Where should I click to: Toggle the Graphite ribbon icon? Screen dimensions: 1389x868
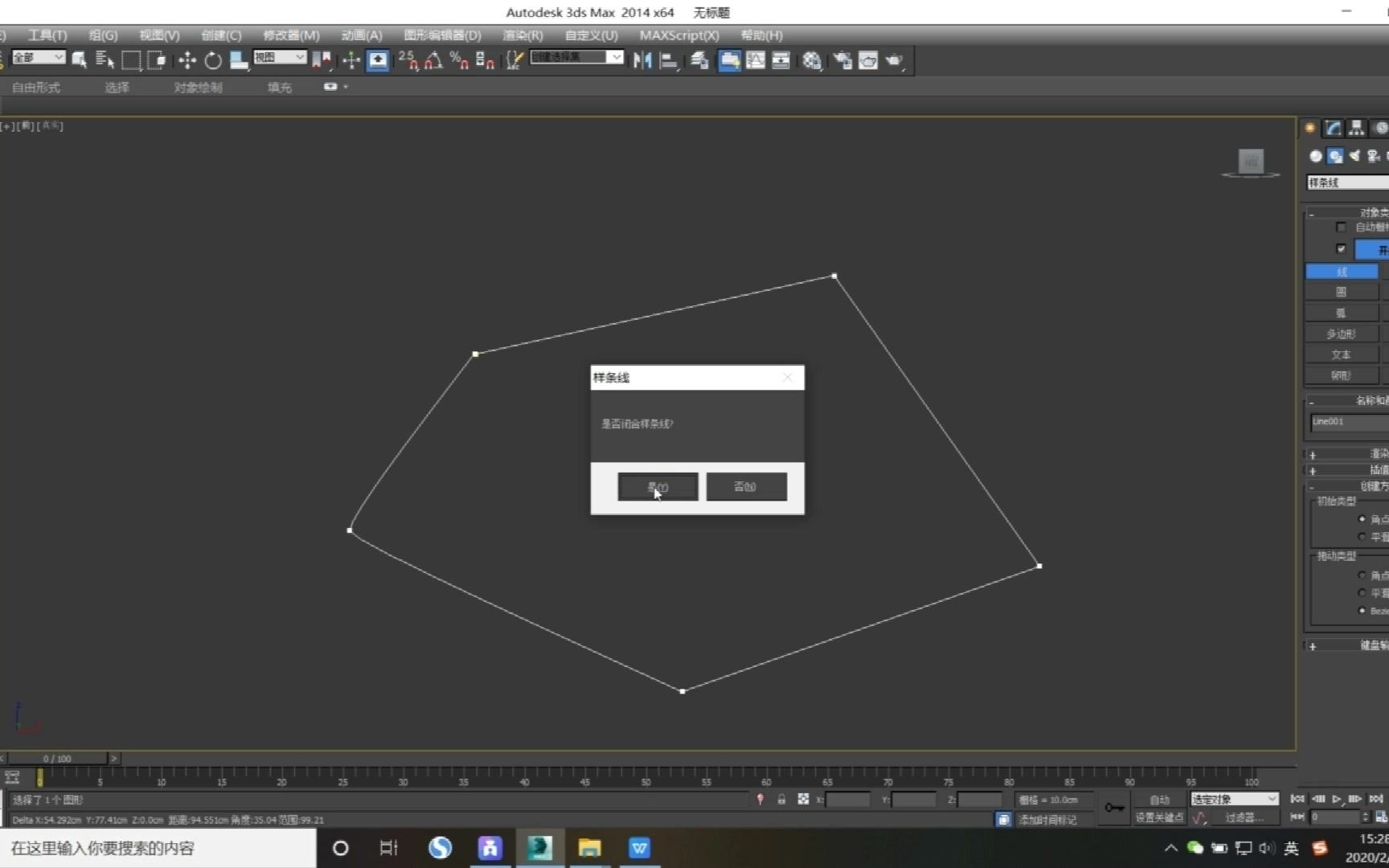coord(730,60)
